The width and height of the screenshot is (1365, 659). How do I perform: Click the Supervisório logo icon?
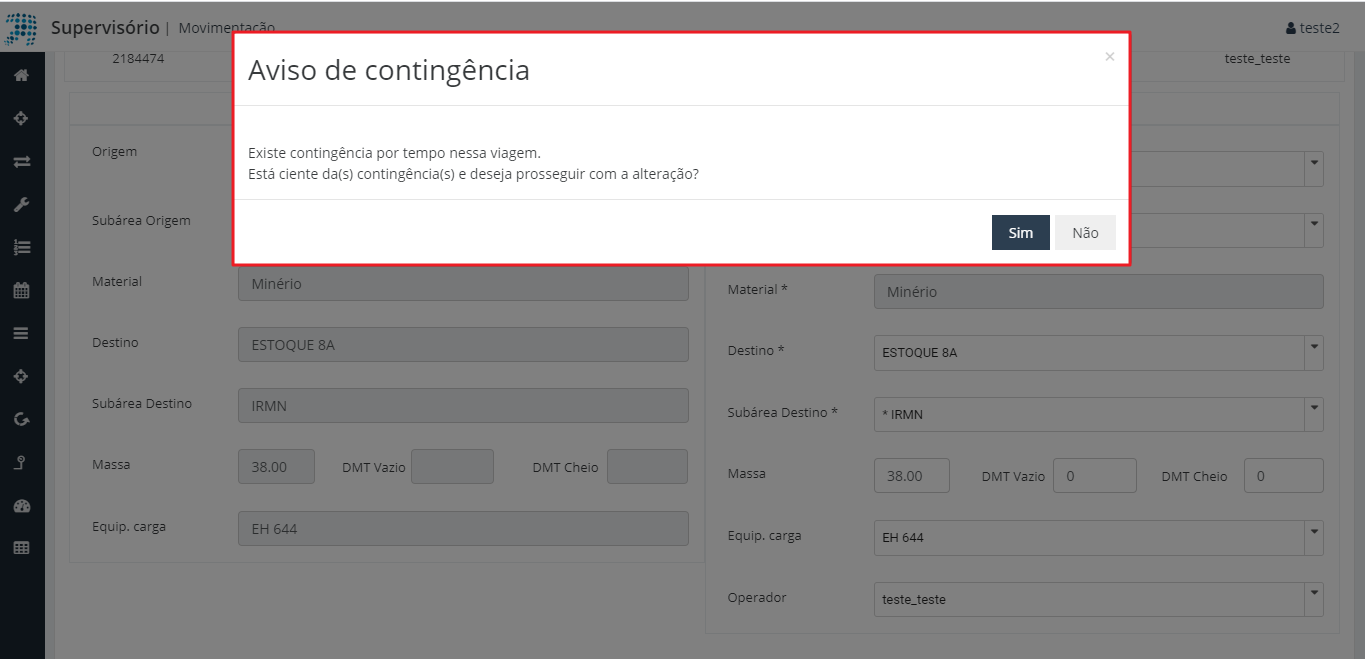21,28
